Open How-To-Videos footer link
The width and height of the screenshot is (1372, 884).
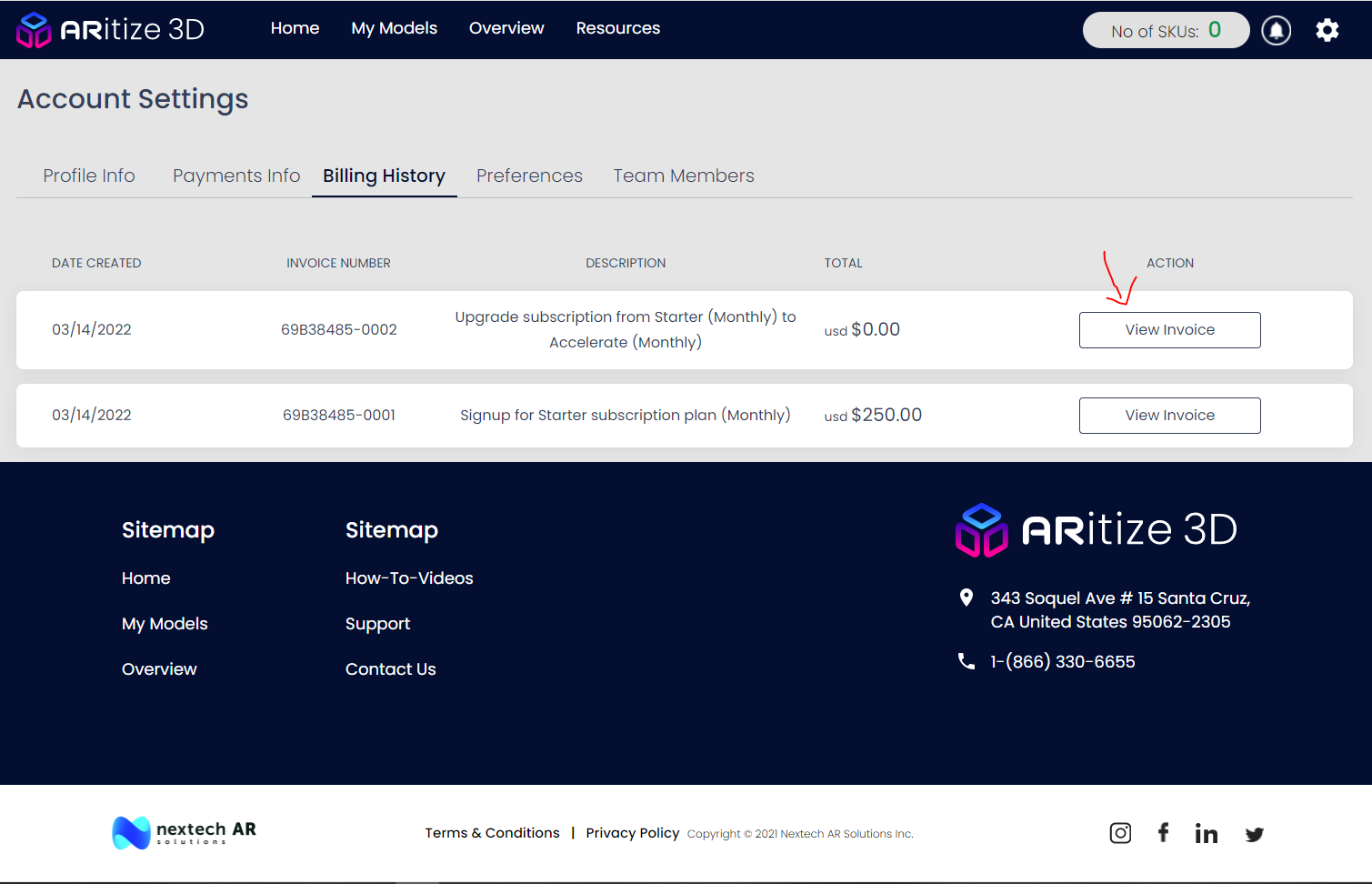[409, 578]
